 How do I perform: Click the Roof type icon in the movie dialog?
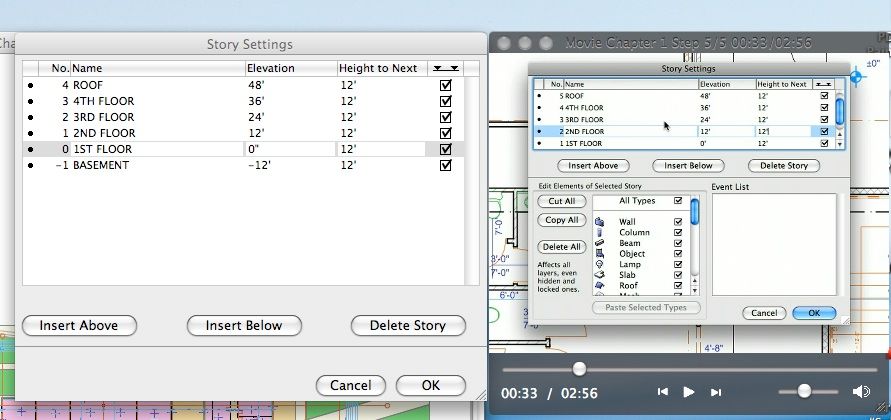pos(599,285)
